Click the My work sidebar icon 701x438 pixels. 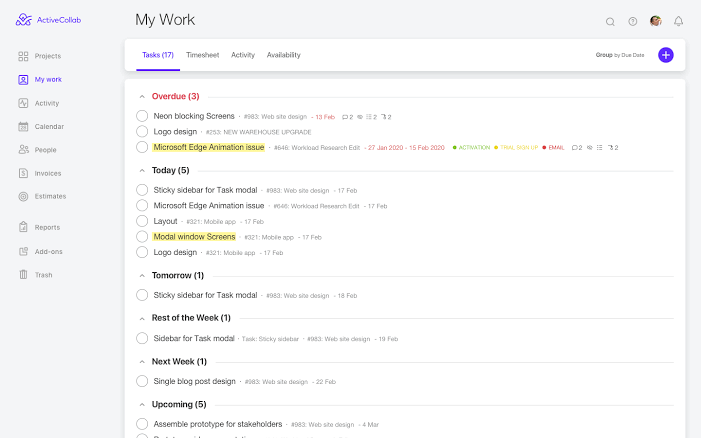(x=23, y=80)
